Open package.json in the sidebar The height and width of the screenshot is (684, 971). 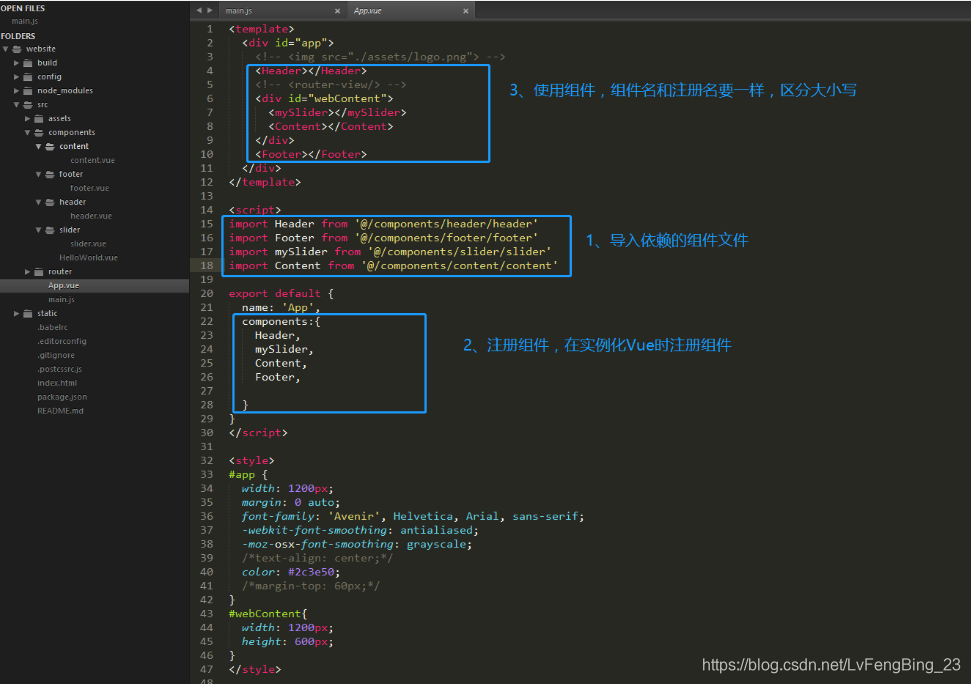pos(62,397)
